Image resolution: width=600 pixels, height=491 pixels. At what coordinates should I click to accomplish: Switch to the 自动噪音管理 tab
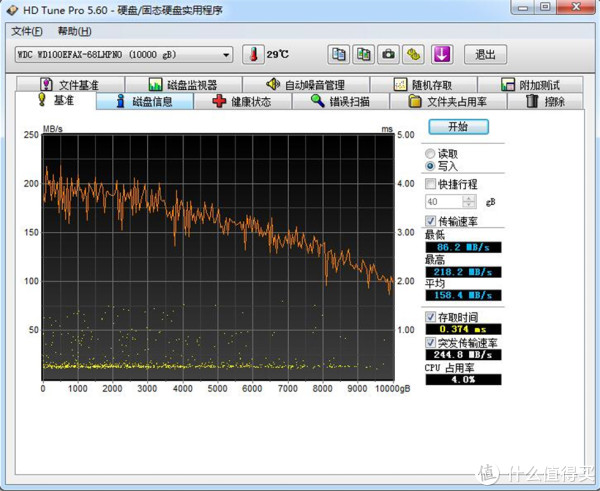[306, 85]
